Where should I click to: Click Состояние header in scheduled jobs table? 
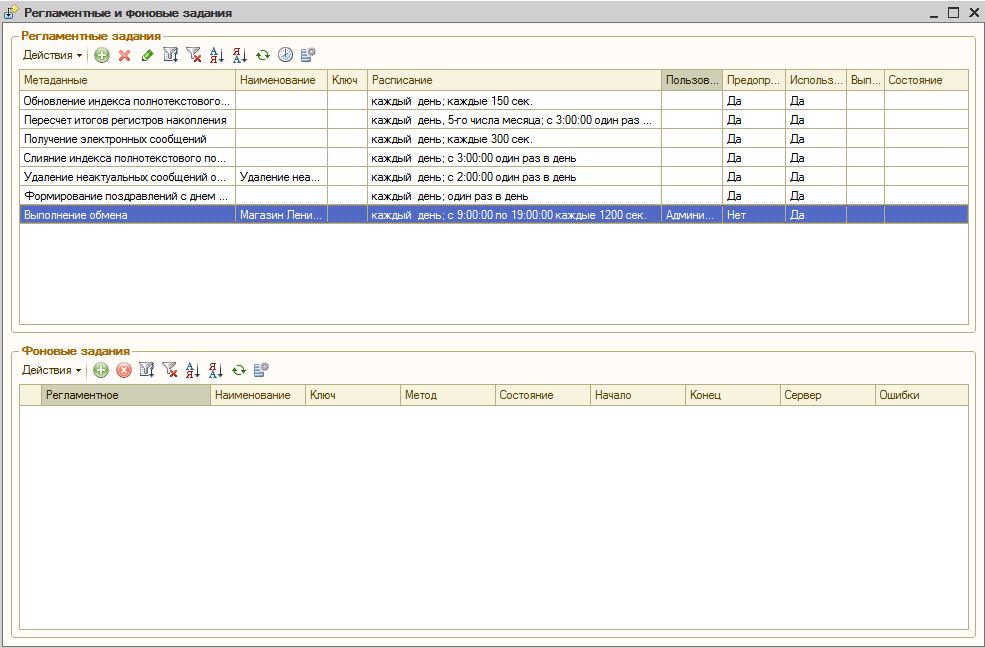click(927, 80)
